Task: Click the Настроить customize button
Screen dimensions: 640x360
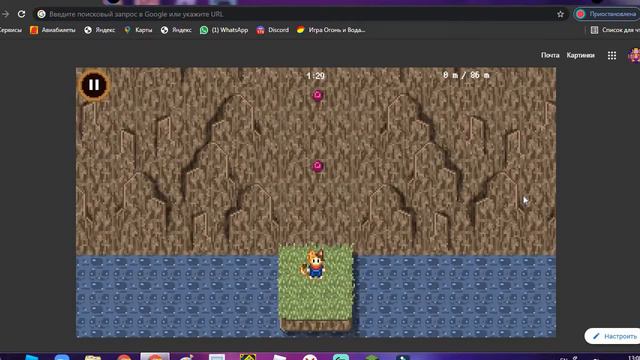Action: [613, 336]
